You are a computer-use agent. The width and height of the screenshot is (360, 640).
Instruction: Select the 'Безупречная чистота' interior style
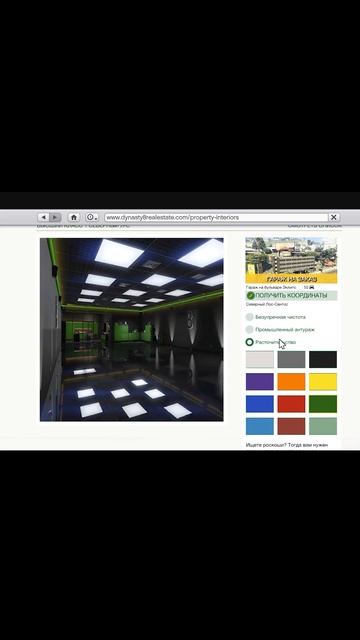coord(276,317)
